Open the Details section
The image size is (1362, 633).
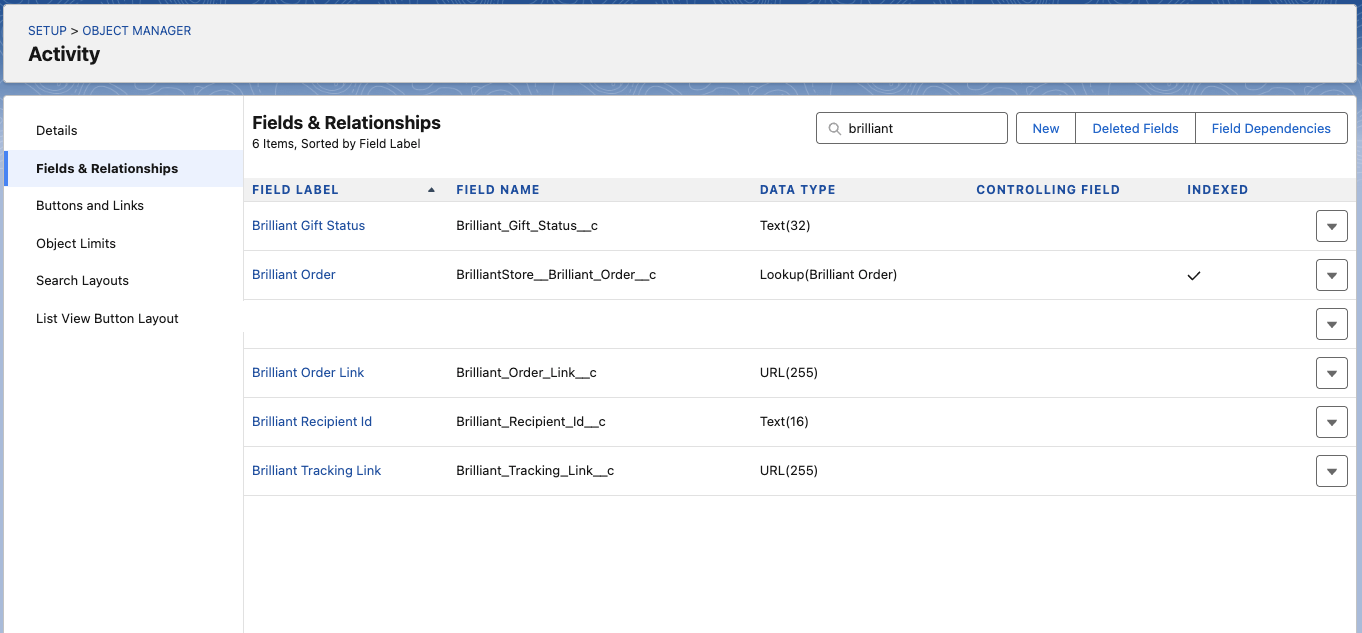pos(57,131)
